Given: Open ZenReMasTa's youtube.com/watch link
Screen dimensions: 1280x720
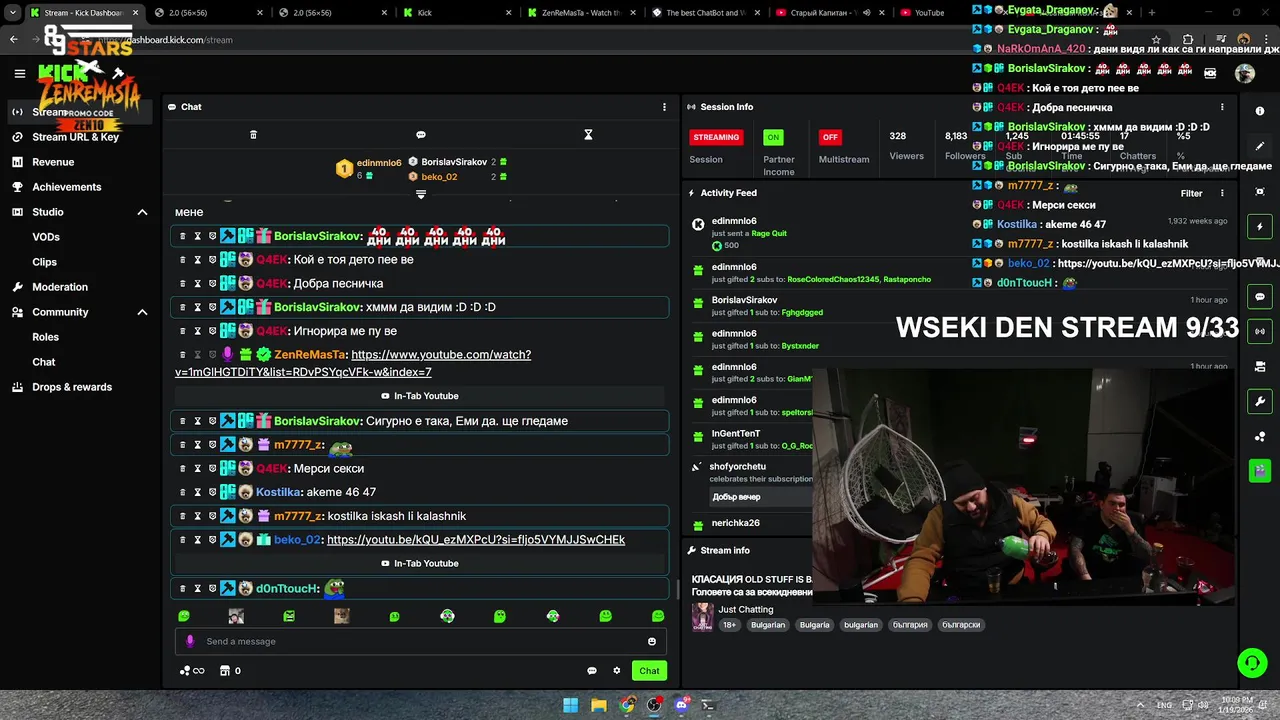Looking at the screenshot, I should click(x=353, y=363).
